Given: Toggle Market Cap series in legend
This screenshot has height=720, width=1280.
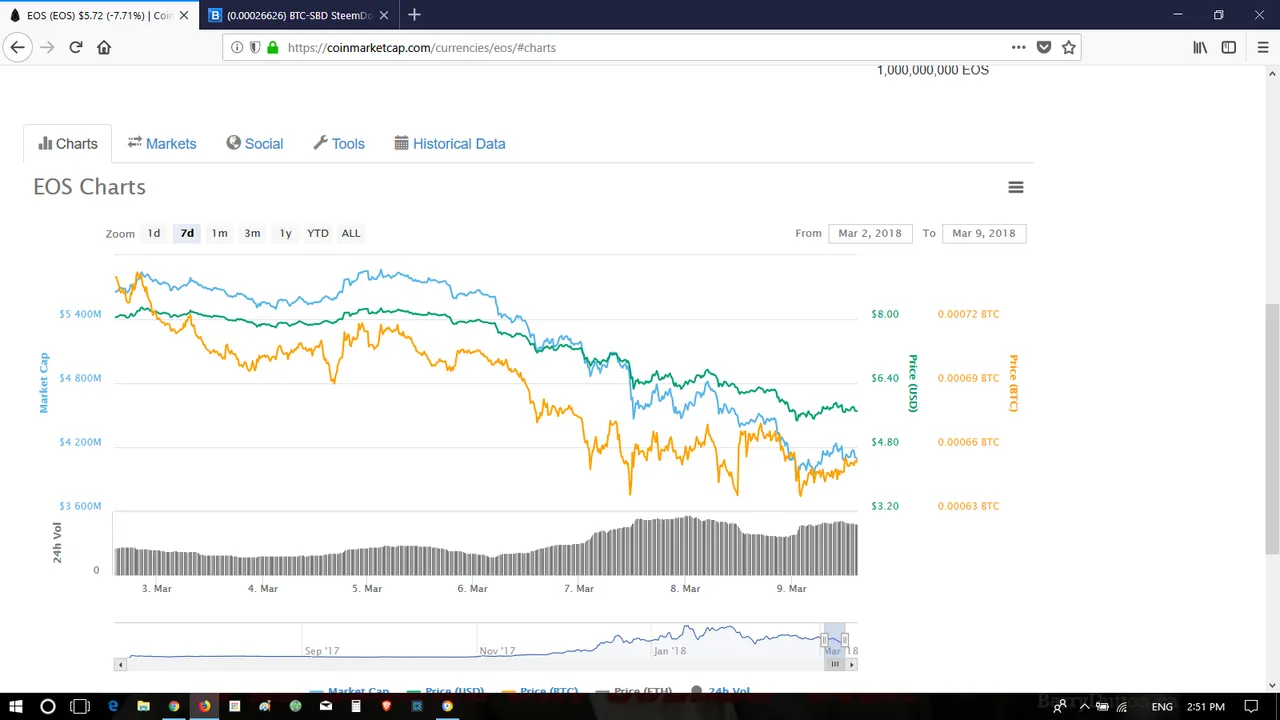Looking at the screenshot, I should pyautogui.click(x=349, y=690).
